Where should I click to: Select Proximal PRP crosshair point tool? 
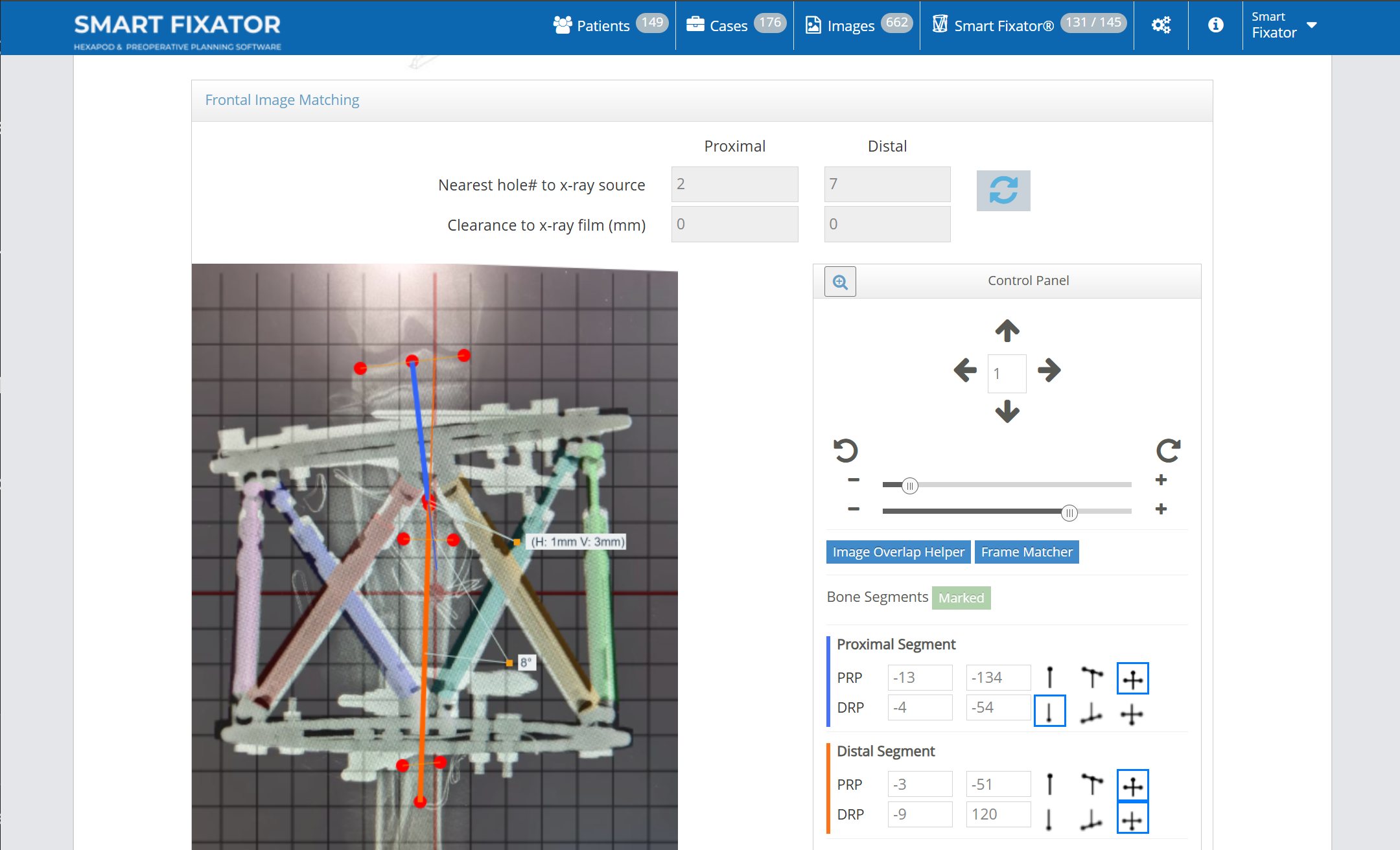[x=1132, y=678]
